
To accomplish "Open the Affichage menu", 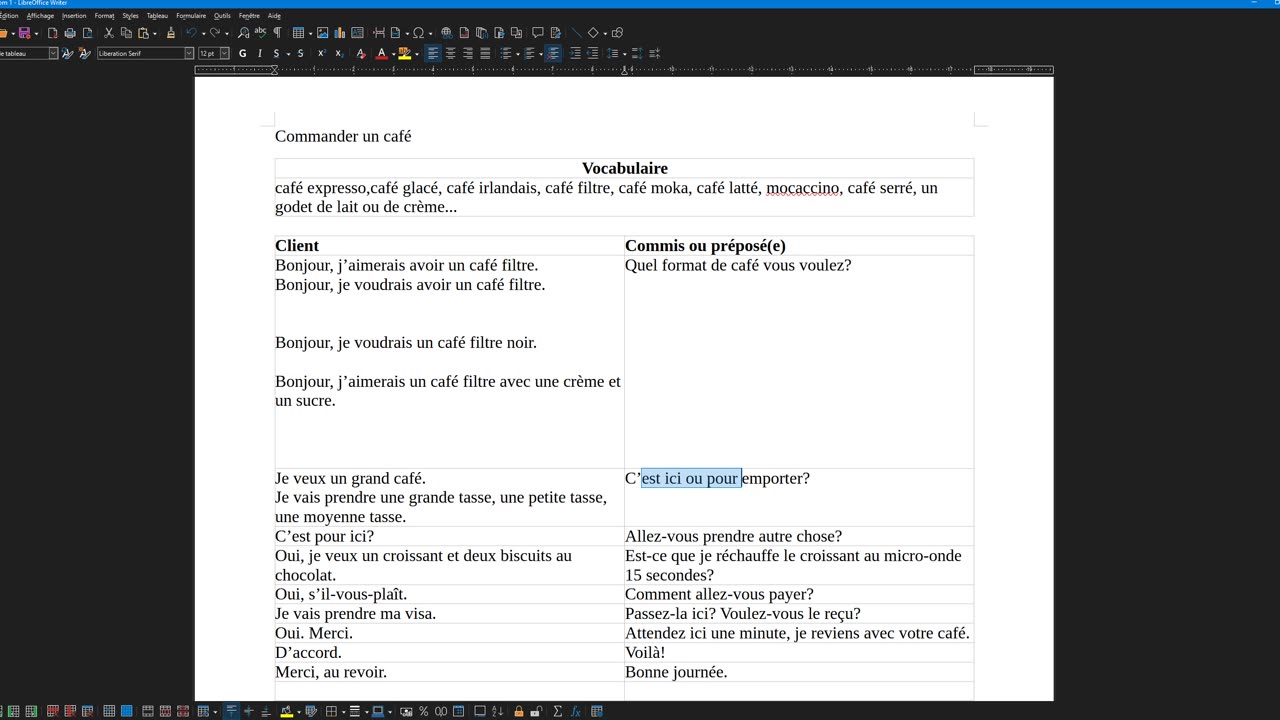I will (40, 16).
